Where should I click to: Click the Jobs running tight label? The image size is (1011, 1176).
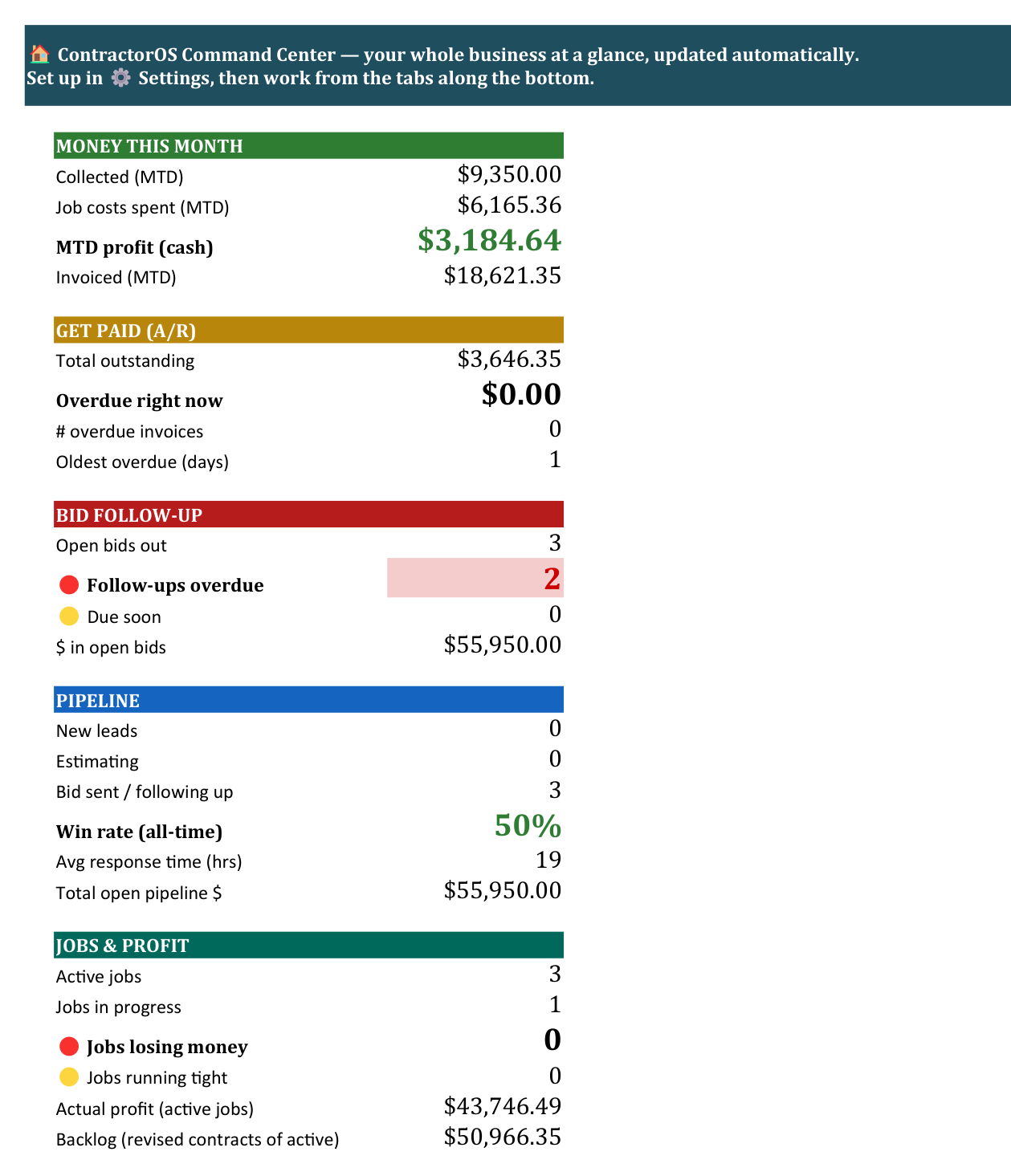tap(157, 1078)
